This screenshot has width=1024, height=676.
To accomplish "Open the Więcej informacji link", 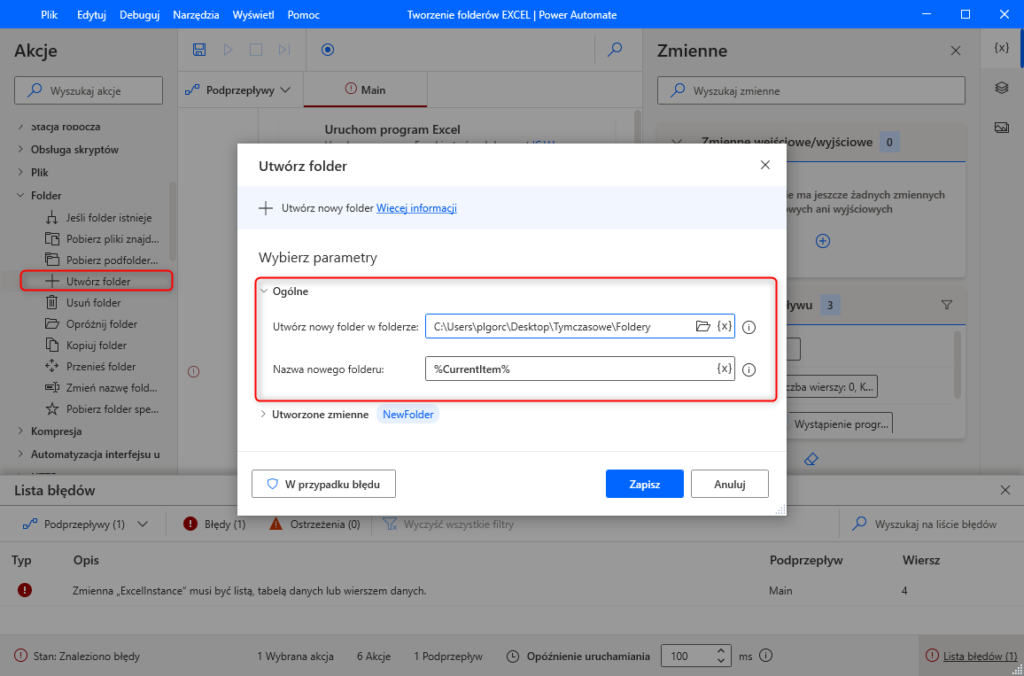I will click(x=416, y=208).
